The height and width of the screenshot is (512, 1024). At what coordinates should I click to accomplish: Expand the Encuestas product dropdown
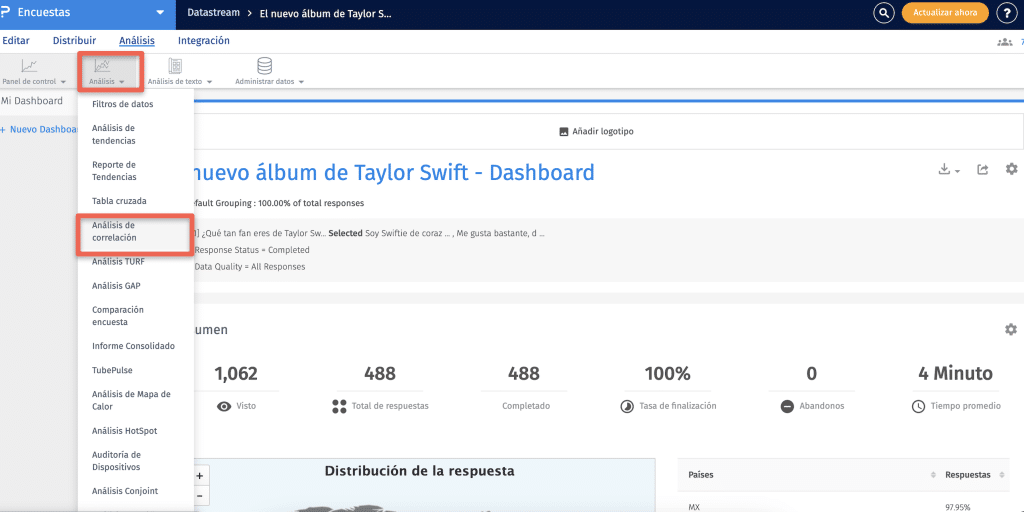tap(159, 13)
